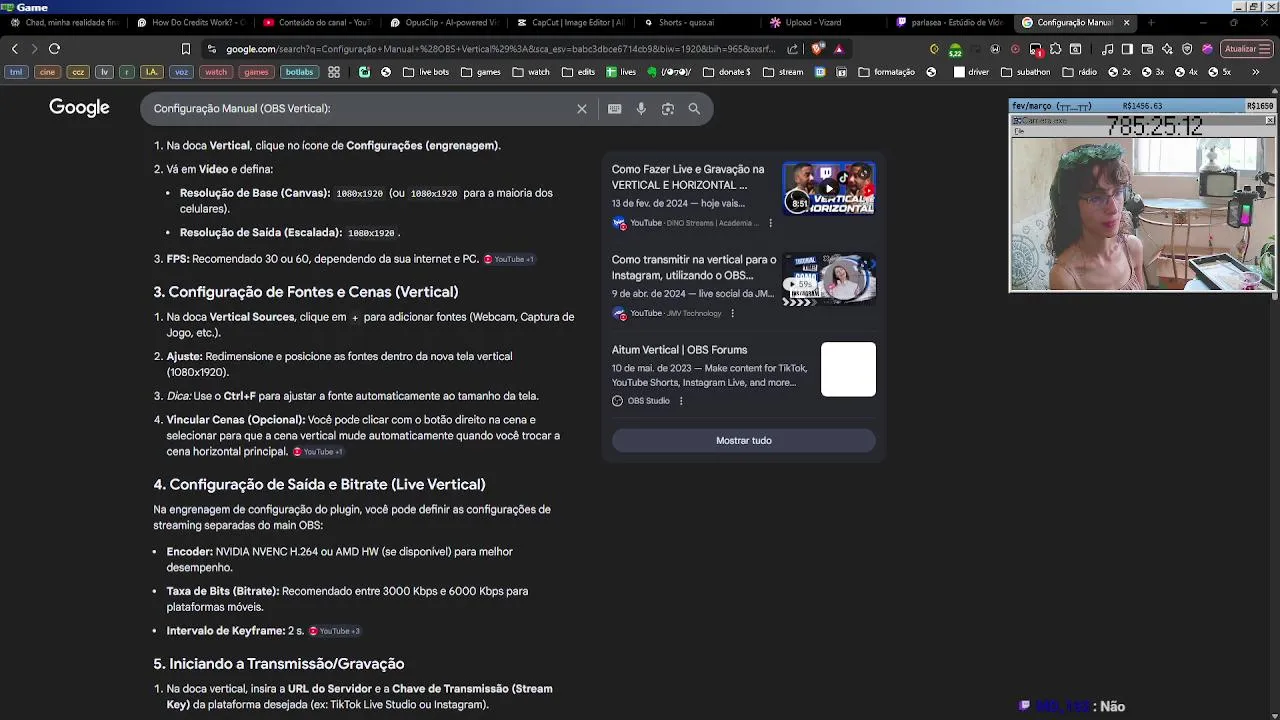Open the botlabs bookmark chip
This screenshot has width=1280, height=720.
(299, 72)
